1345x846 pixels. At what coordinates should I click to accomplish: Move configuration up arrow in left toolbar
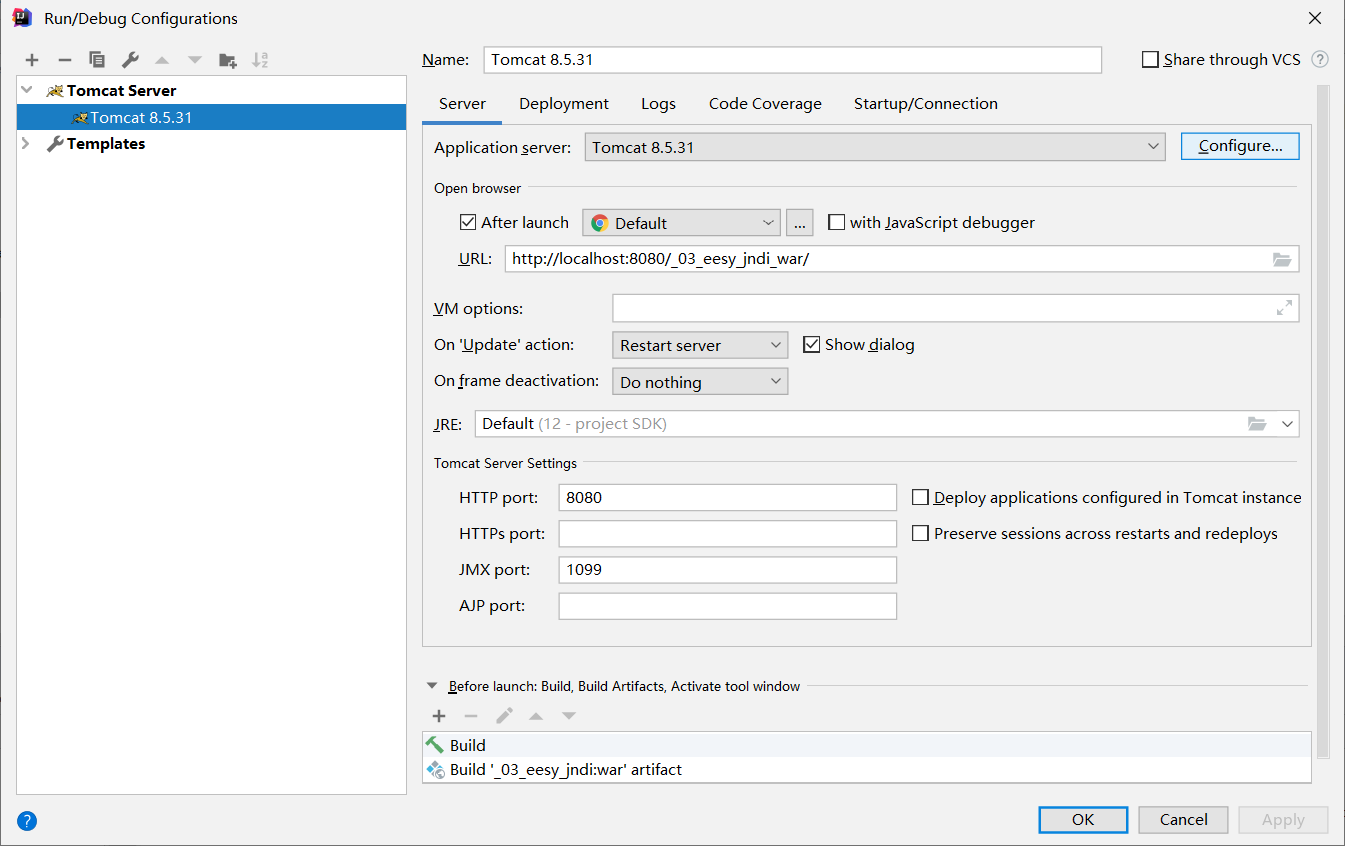click(x=162, y=60)
